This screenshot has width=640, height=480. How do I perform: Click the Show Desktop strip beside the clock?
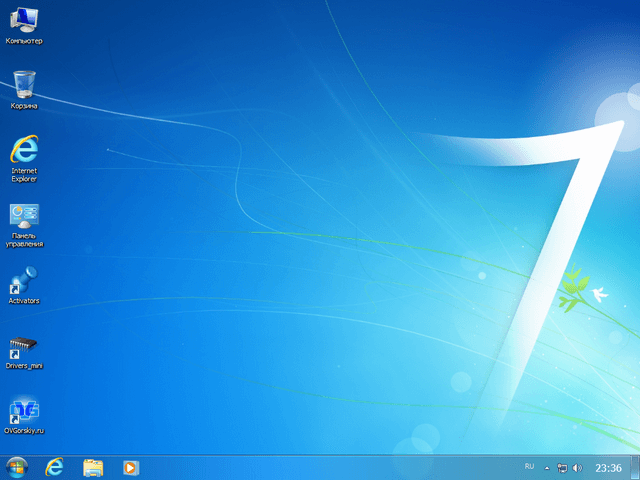click(x=636, y=467)
